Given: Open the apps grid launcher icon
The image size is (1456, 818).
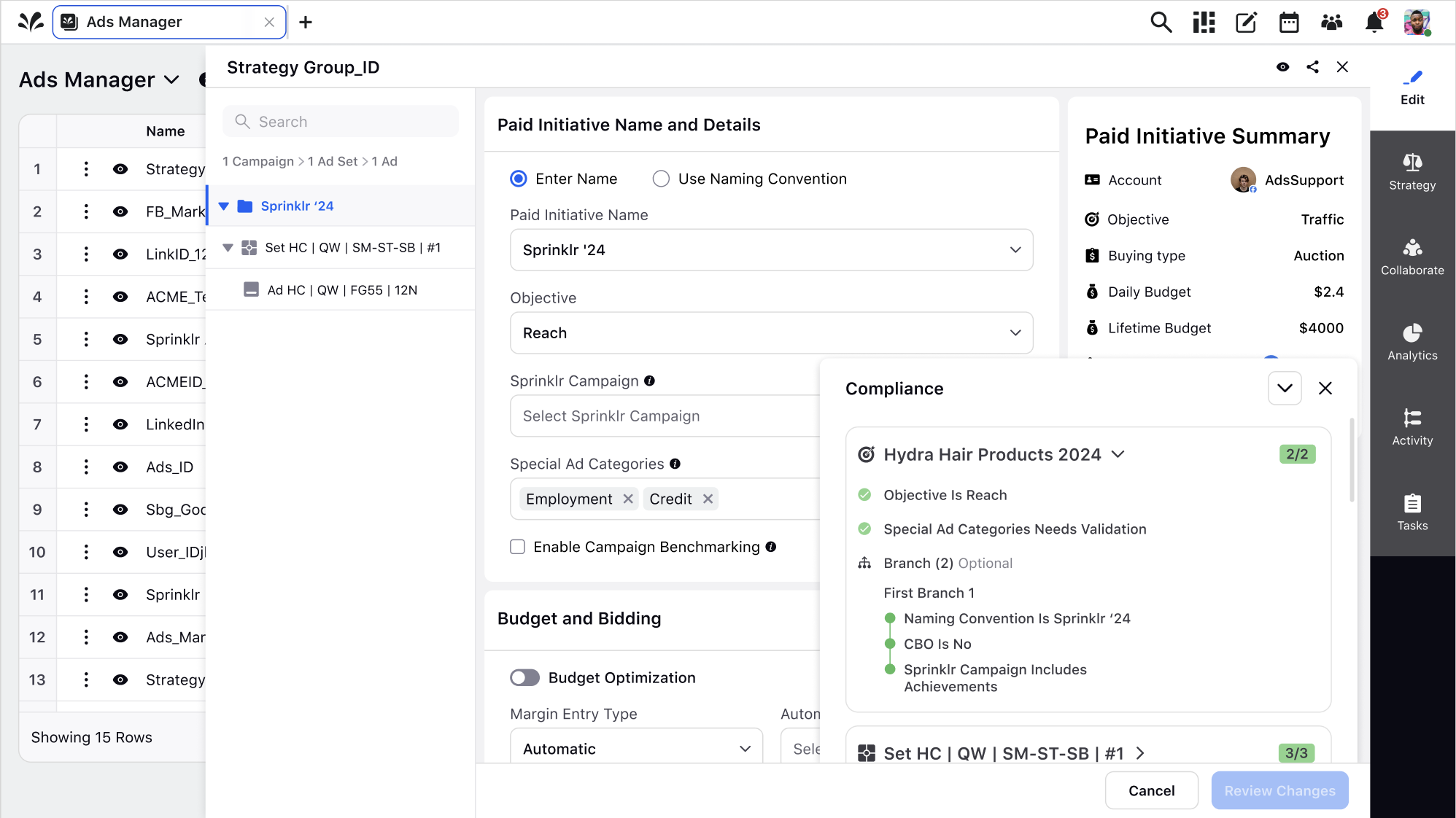Looking at the screenshot, I should click(1204, 22).
